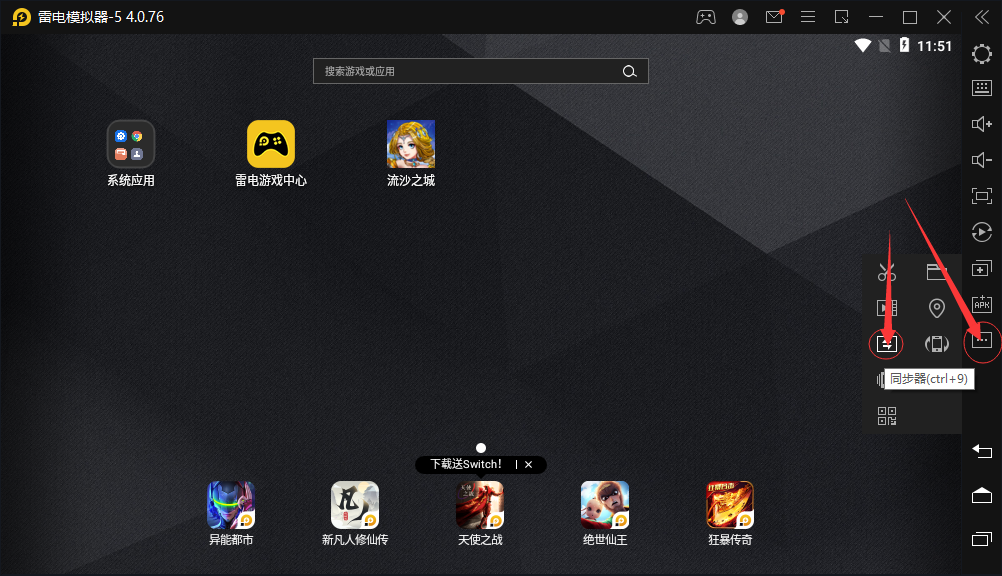Image resolution: width=1002 pixels, height=576 pixels.
Task: Minimize the emulator window
Action: 876,17
